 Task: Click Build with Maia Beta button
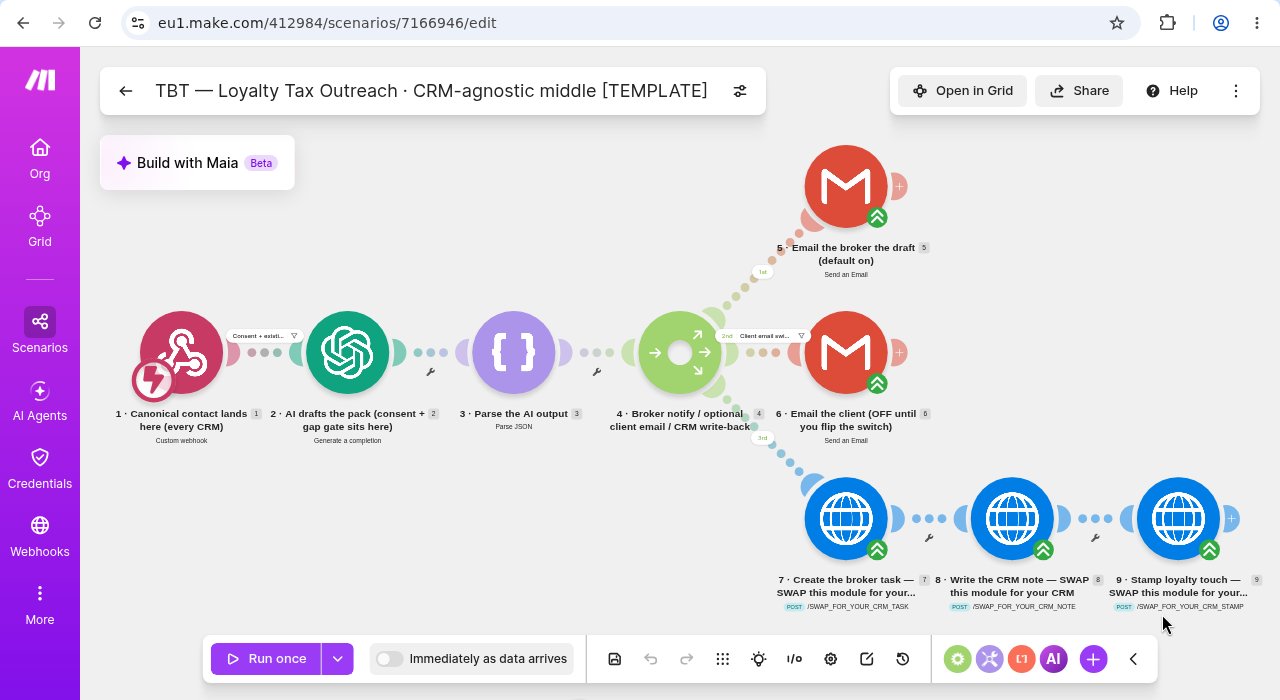click(197, 163)
